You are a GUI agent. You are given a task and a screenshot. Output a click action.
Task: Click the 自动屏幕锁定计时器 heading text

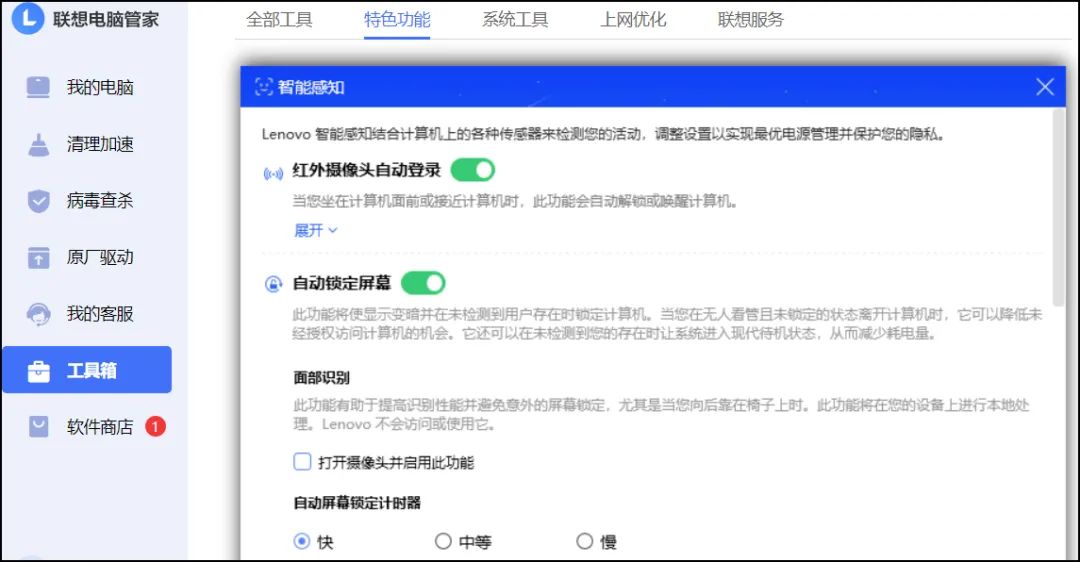357,503
